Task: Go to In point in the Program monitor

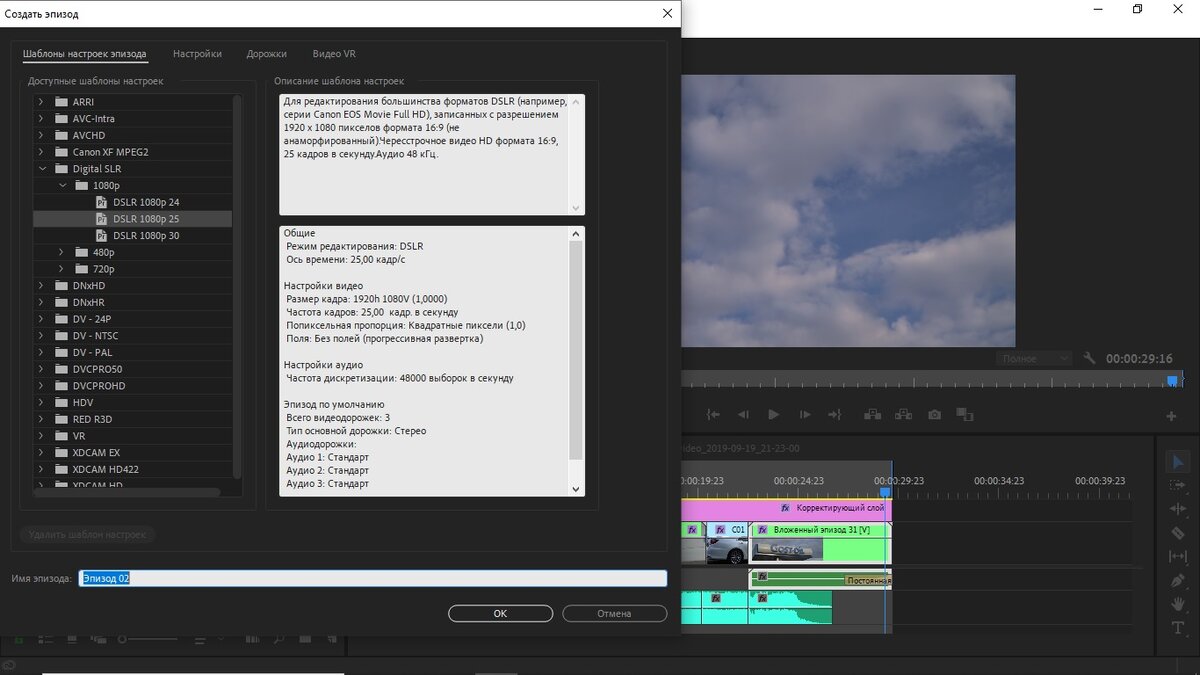Action: tap(712, 414)
